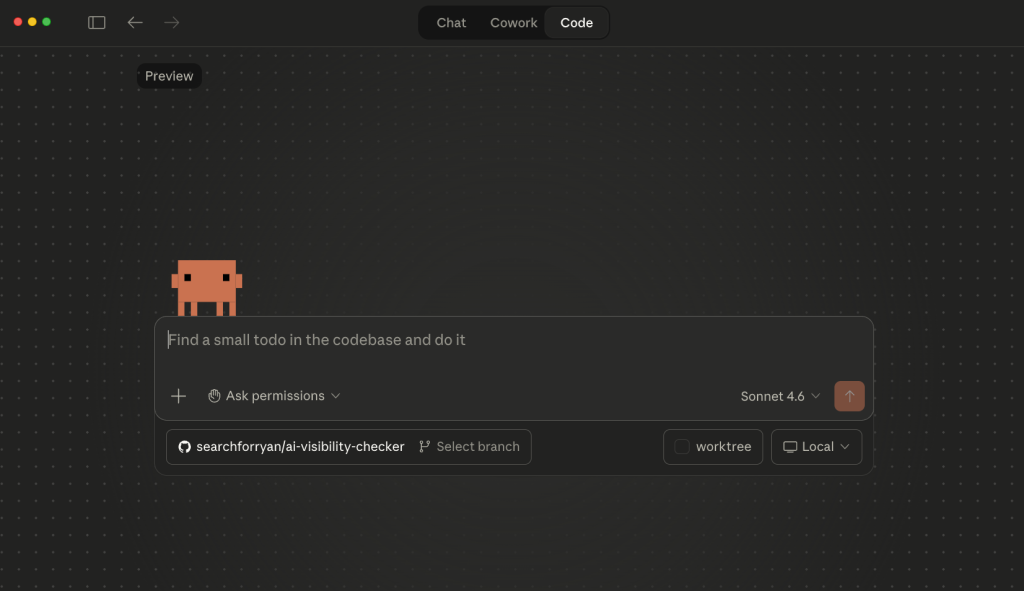
Task: Enable the worktree checkbox
Action: click(682, 447)
